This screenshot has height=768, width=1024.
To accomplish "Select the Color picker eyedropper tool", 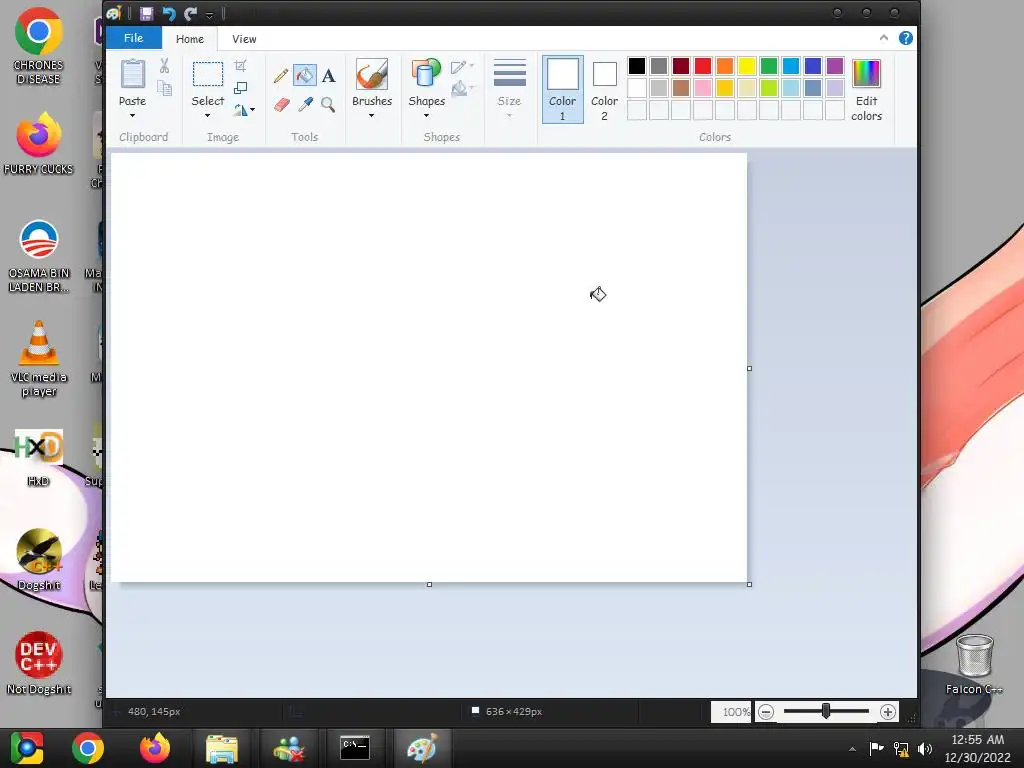I will (305, 104).
